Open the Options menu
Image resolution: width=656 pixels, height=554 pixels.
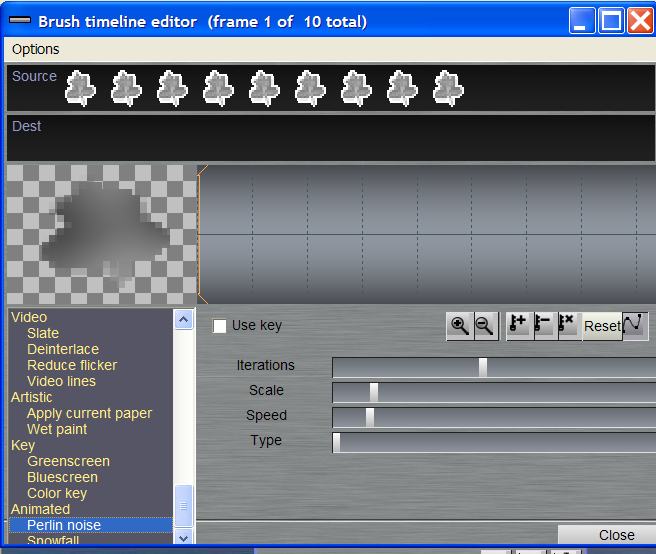point(36,49)
